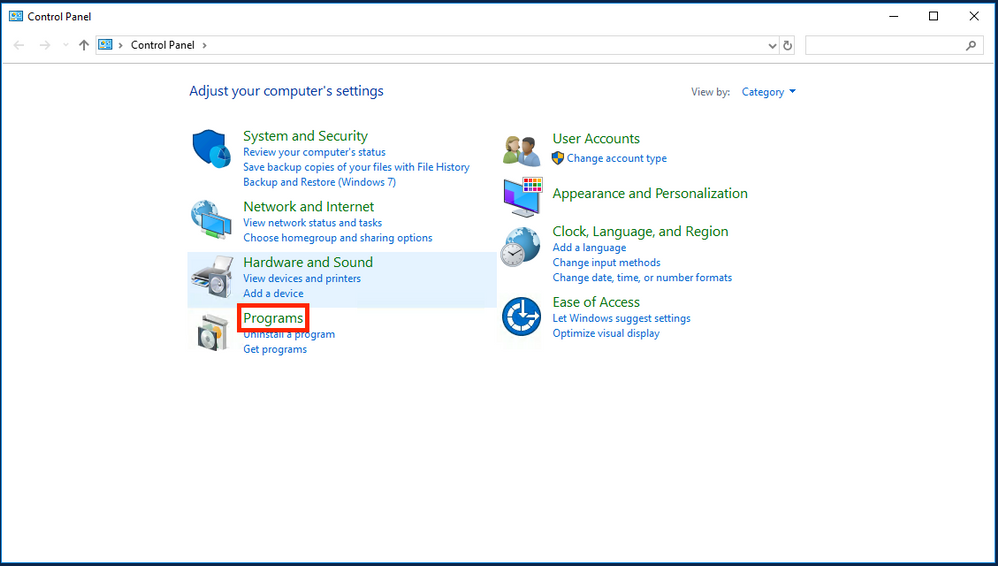Close the Control Panel window

[x=974, y=17]
